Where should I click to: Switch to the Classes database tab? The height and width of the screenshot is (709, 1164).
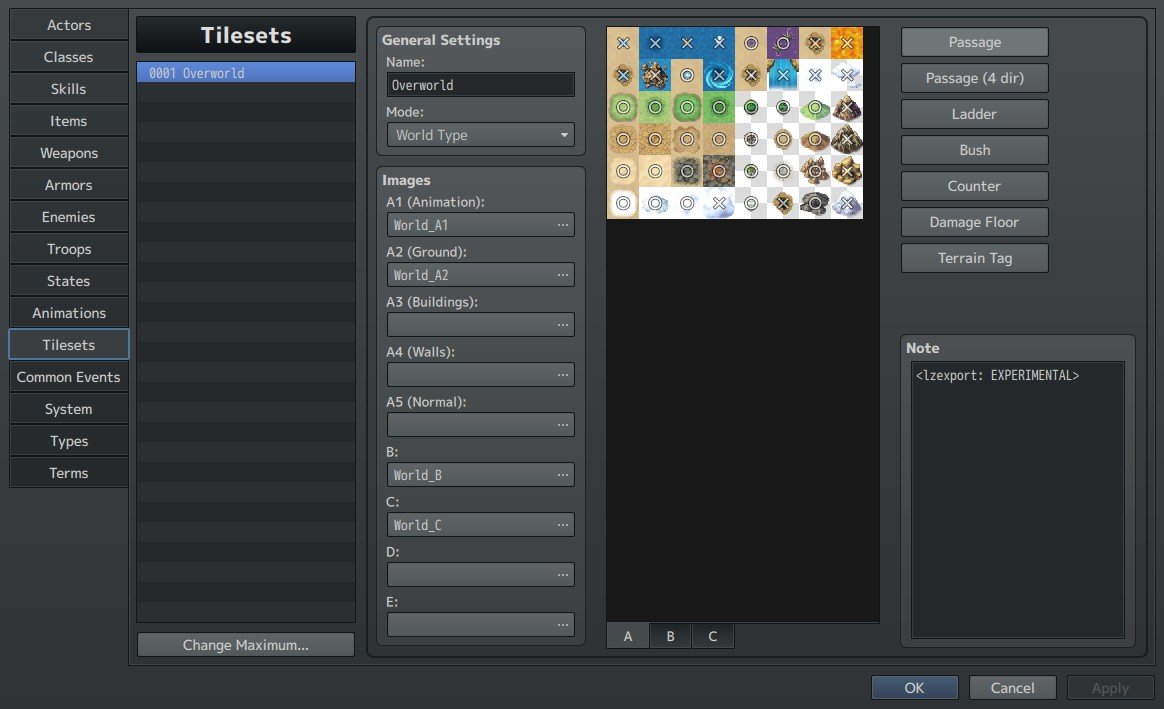coord(68,57)
